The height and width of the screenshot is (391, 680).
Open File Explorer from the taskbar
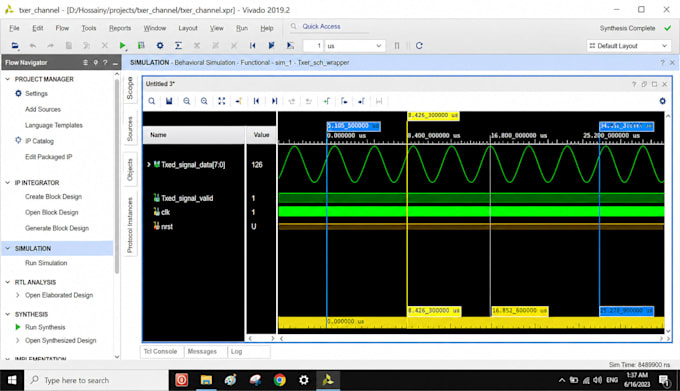[206, 380]
